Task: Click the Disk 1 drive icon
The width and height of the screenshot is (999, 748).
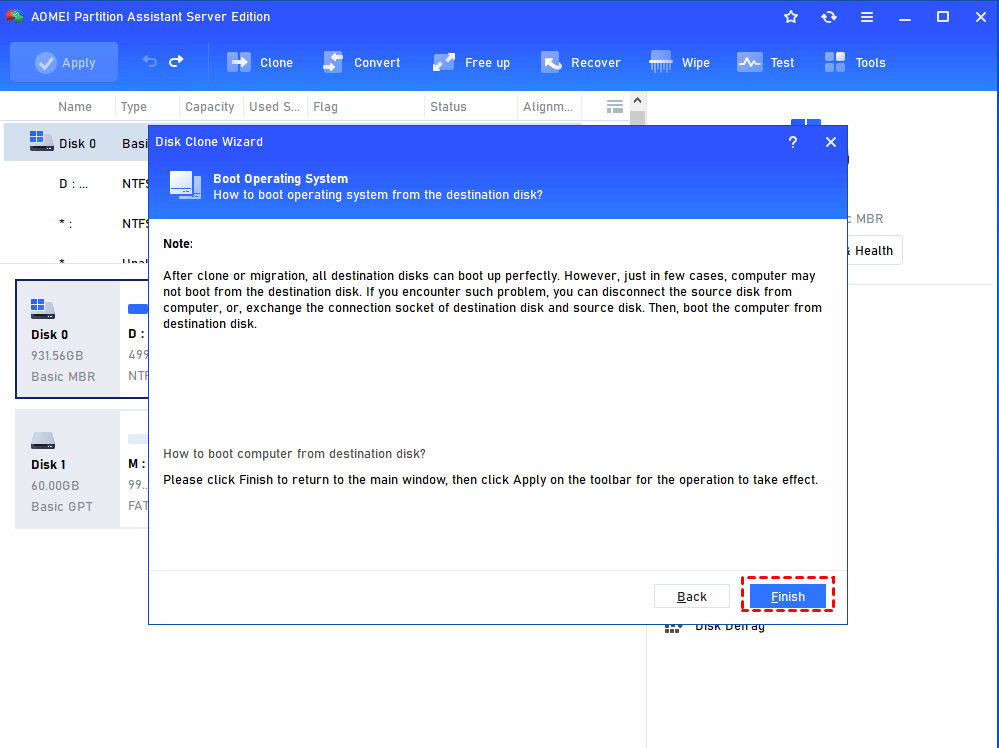Action: click(x=43, y=440)
